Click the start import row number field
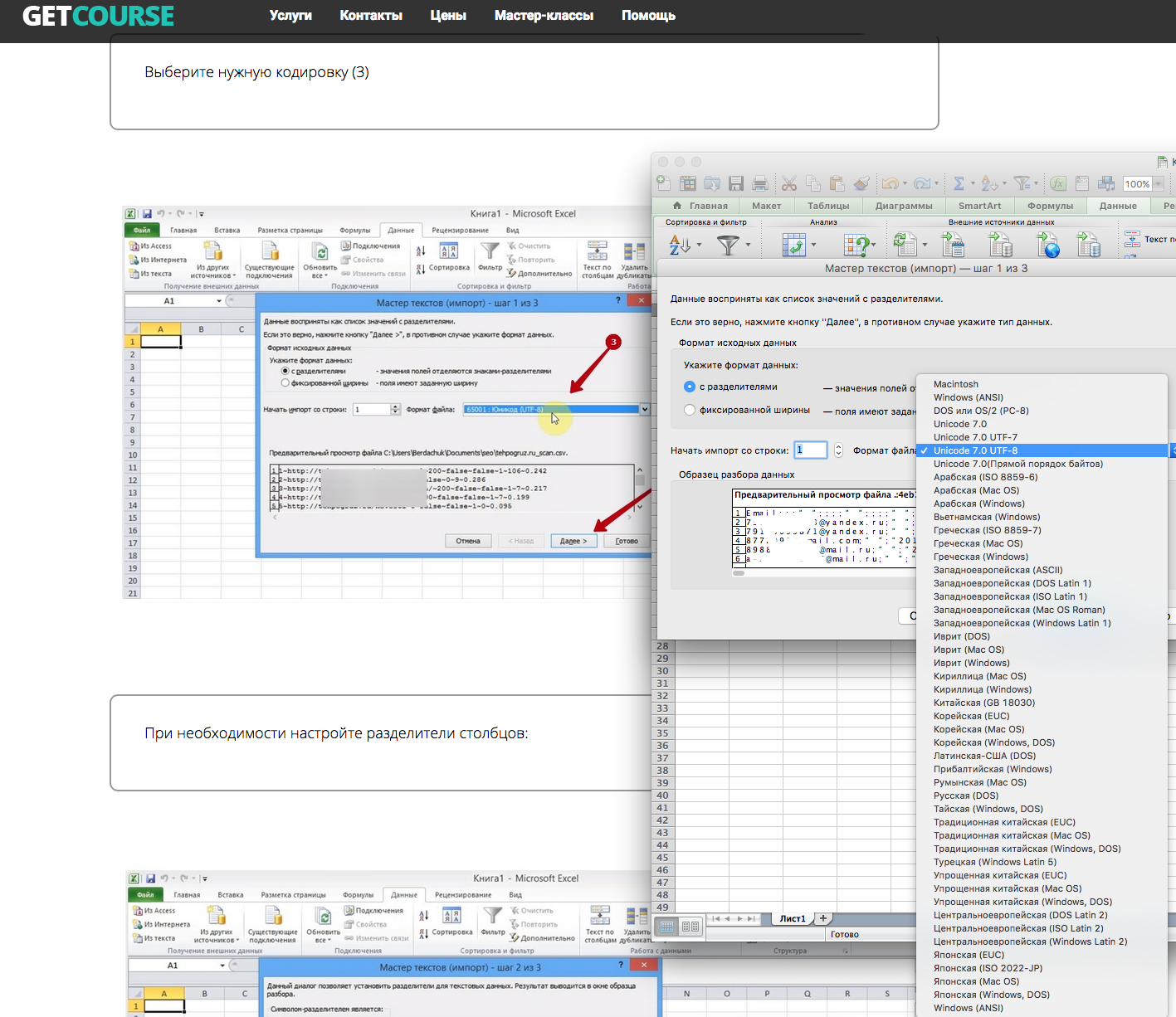This screenshot has height=1017, width=1176. pyautogui.click(x=811, y=450)
